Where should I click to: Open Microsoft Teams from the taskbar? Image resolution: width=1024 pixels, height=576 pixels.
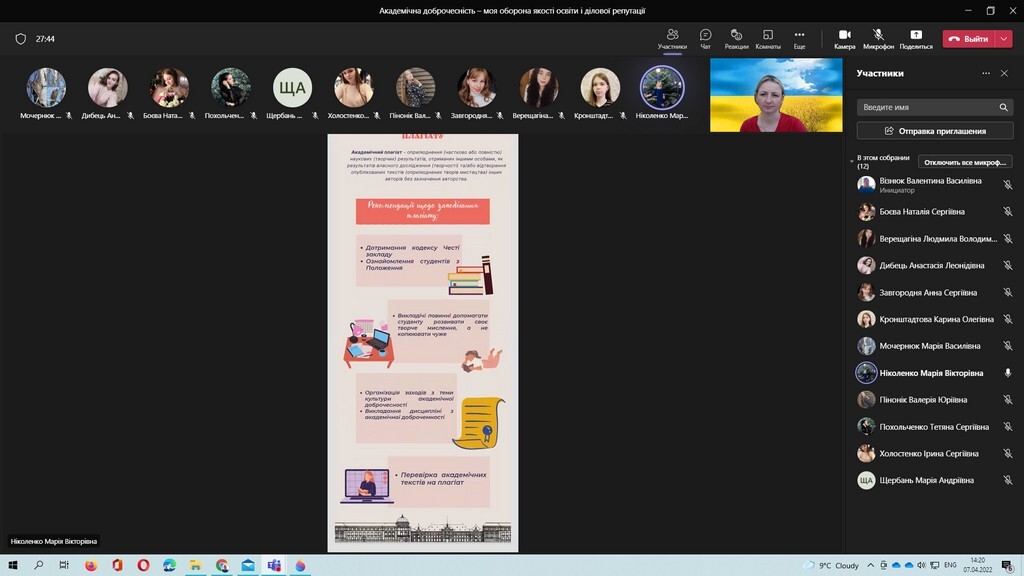(x=273, y=565)
